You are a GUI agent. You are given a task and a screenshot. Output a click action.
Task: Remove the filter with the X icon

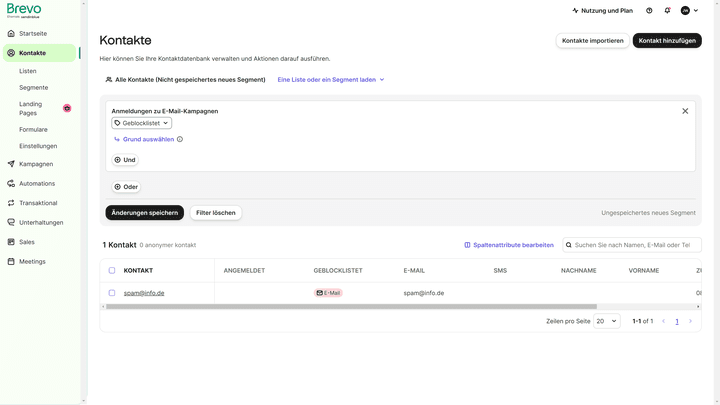[x=685, y=111]
